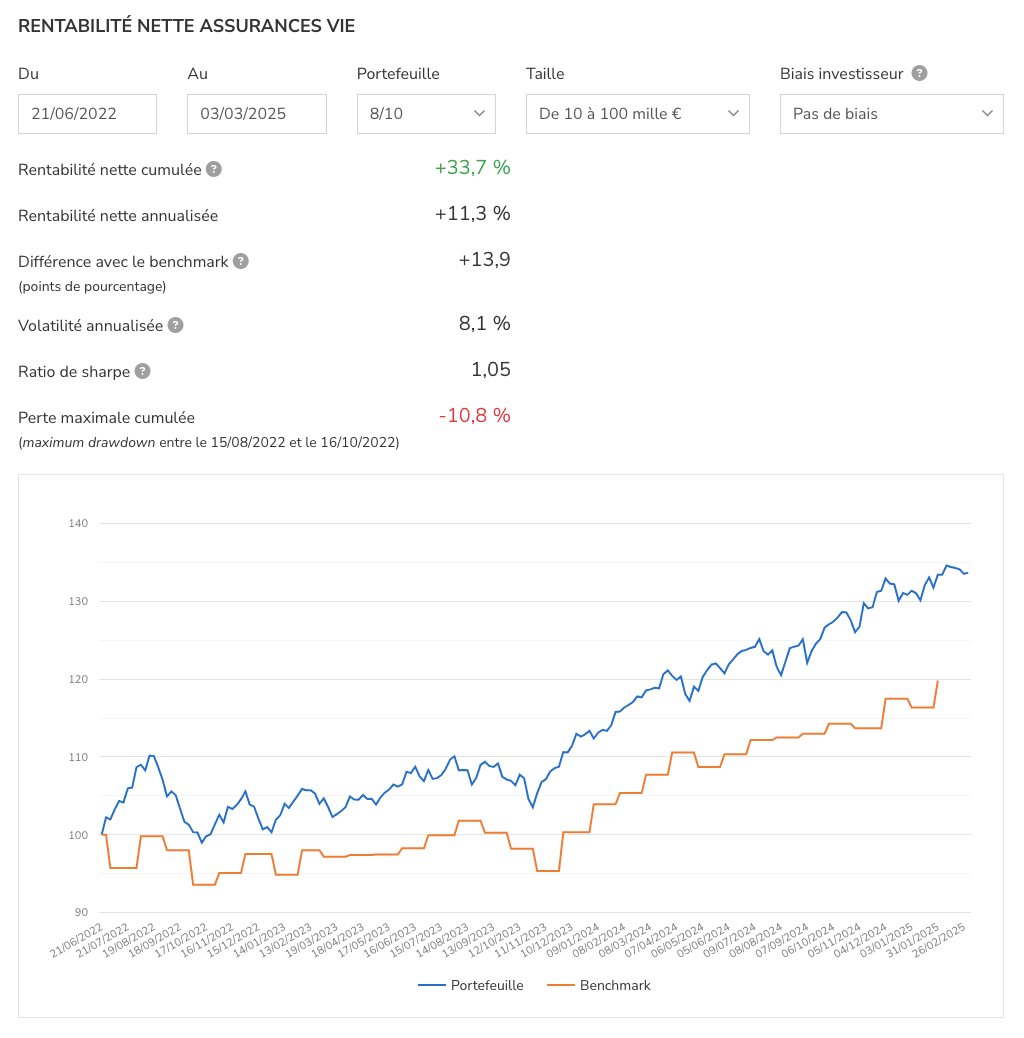The height and width of the screenshot is (1038, 1024).
Task: Click the red -10,8 % drawdown value
Action: pos(473,415)
